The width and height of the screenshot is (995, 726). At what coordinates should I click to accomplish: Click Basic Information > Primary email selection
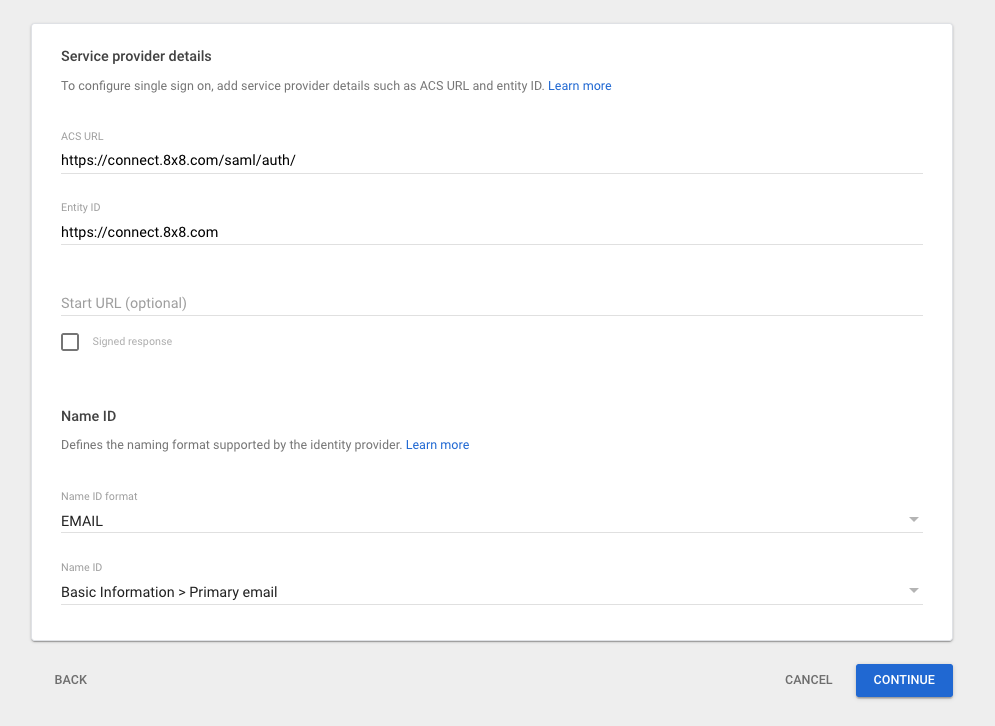coord(169,592)
